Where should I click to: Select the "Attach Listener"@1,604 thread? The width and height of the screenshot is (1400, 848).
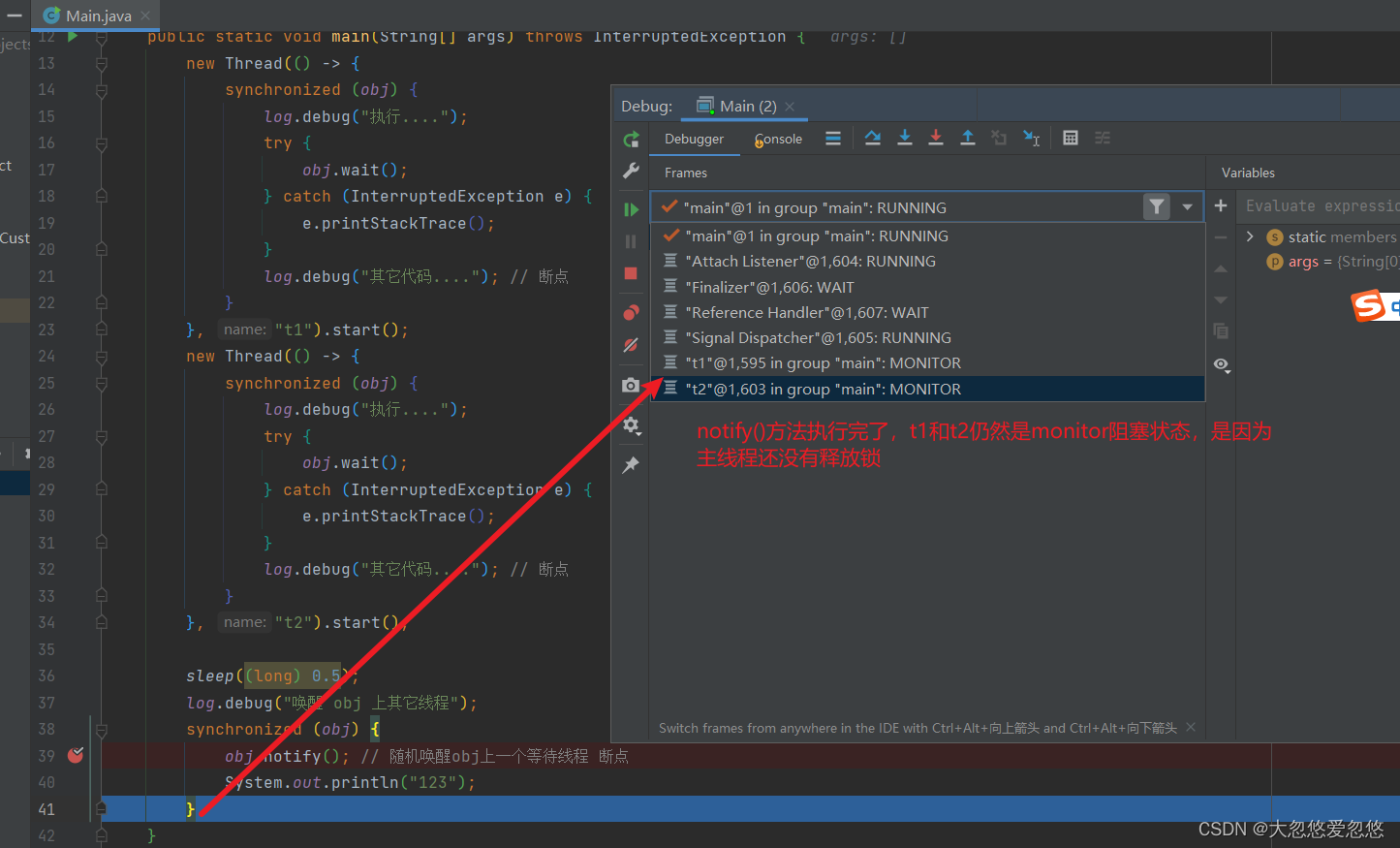pyautogui.click(x=927, y=261)
